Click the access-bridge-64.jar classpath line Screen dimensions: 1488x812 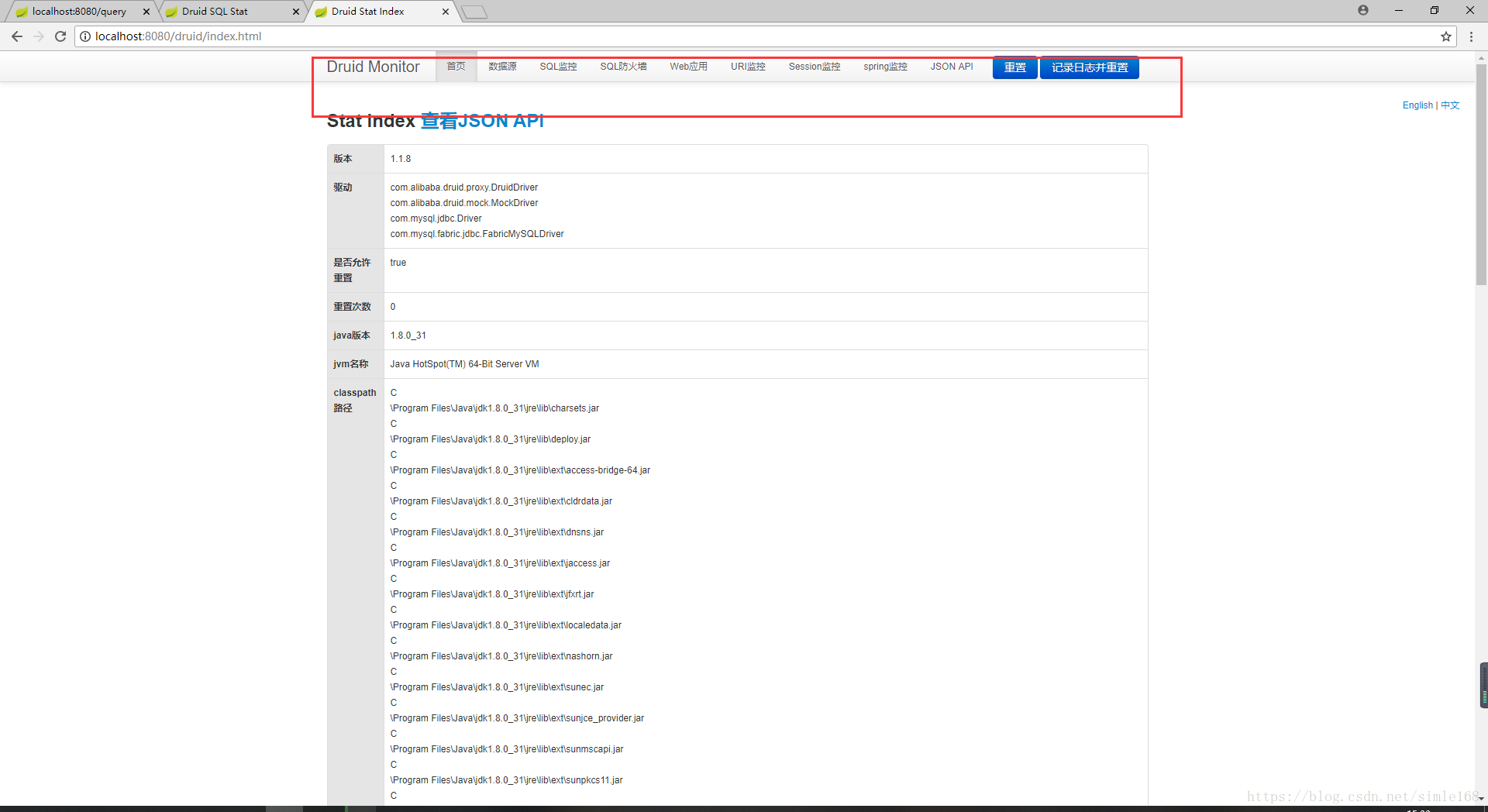click(520, 470)
